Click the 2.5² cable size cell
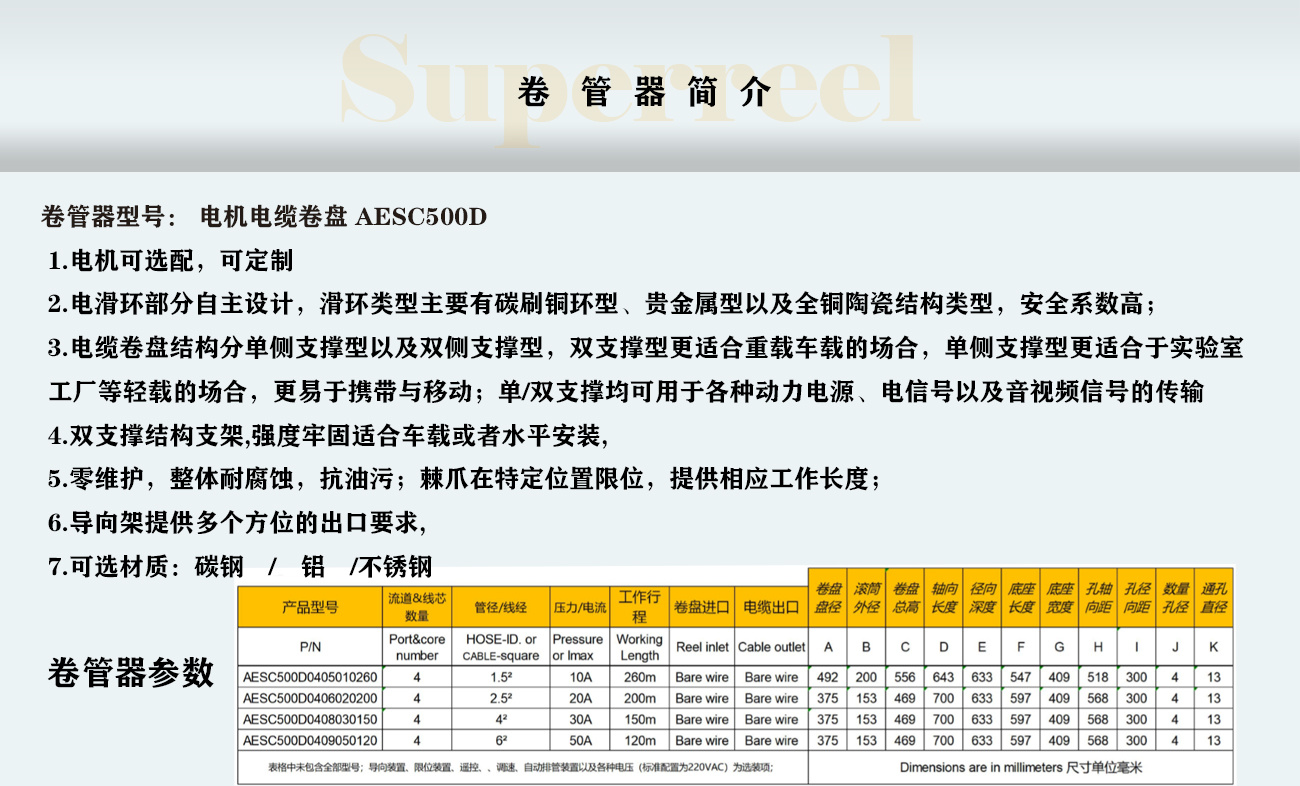The image size is (1300, 786). [x=501, y=698]
